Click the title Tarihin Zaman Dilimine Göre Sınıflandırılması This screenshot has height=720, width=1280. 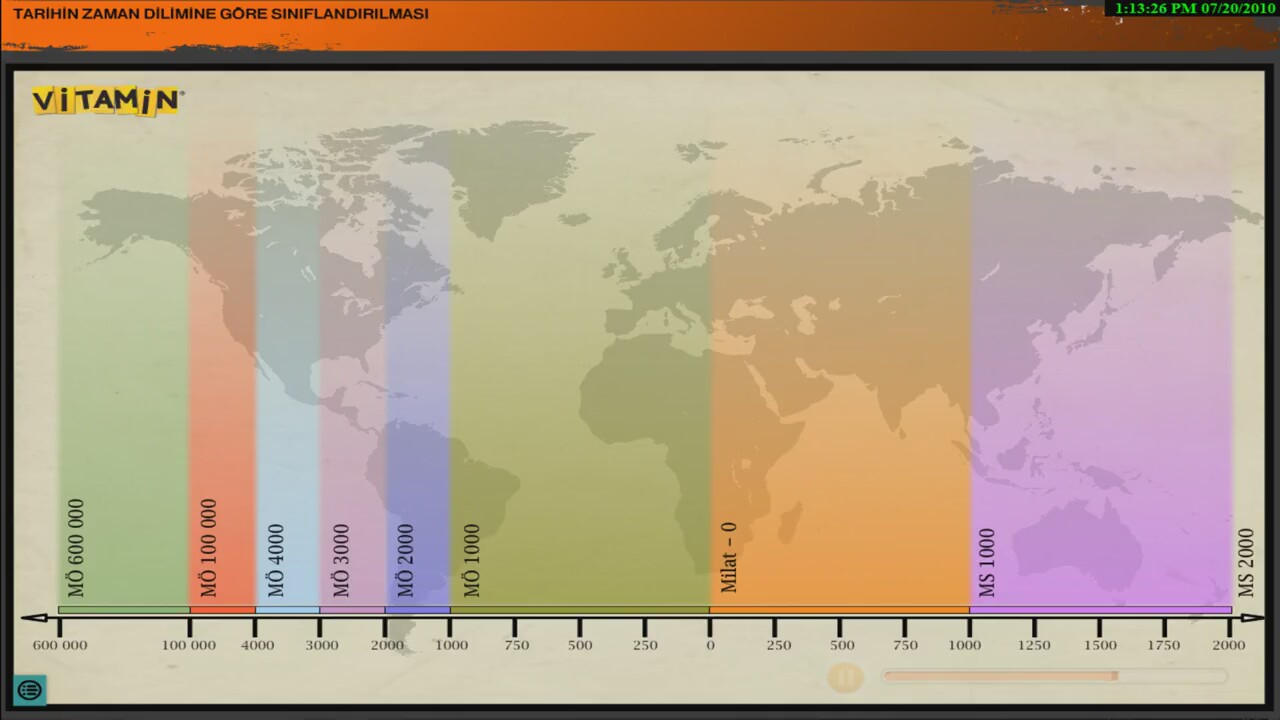[x=221, y=14]
